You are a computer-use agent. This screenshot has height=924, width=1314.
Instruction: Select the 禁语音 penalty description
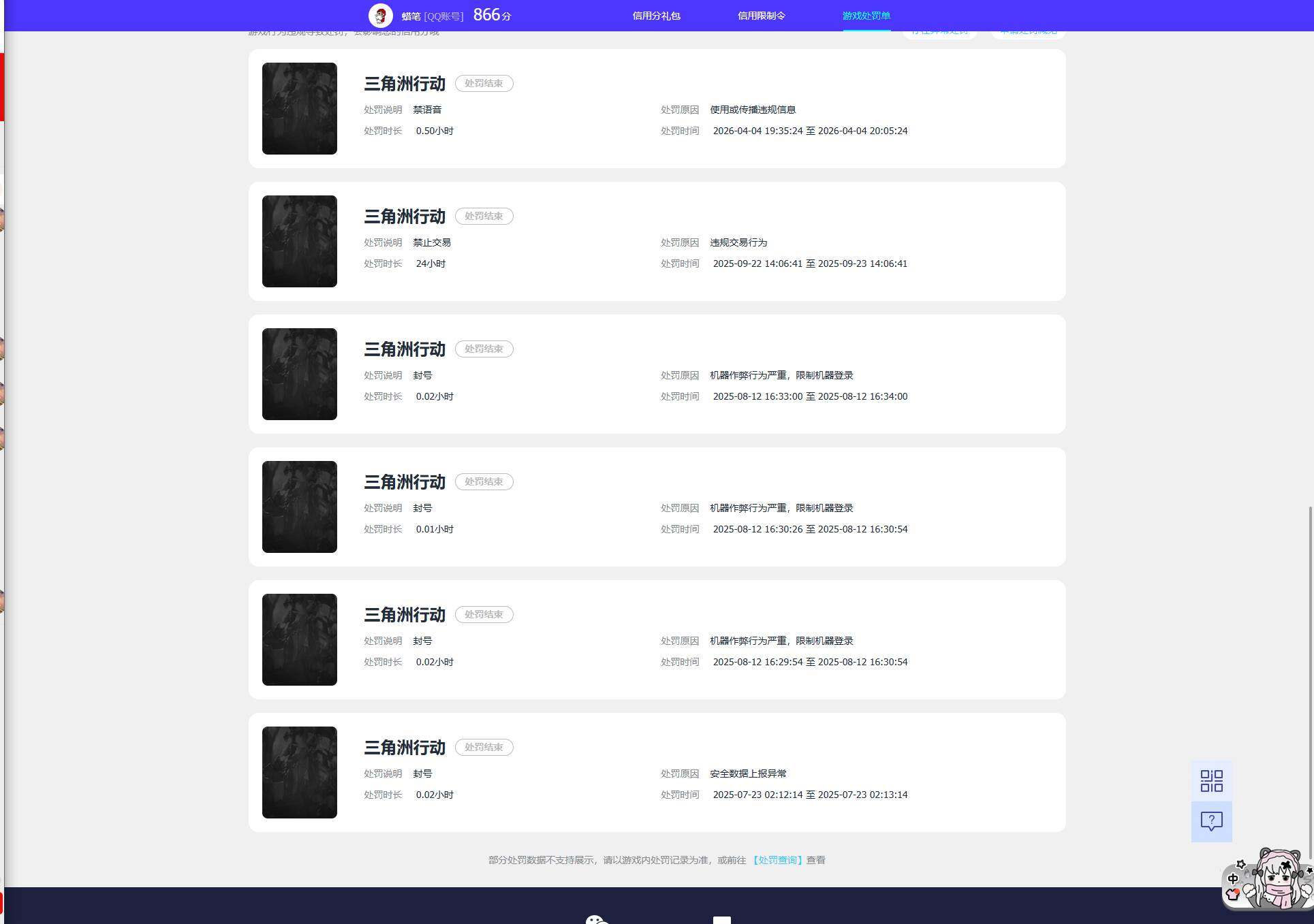click(427, 110)
